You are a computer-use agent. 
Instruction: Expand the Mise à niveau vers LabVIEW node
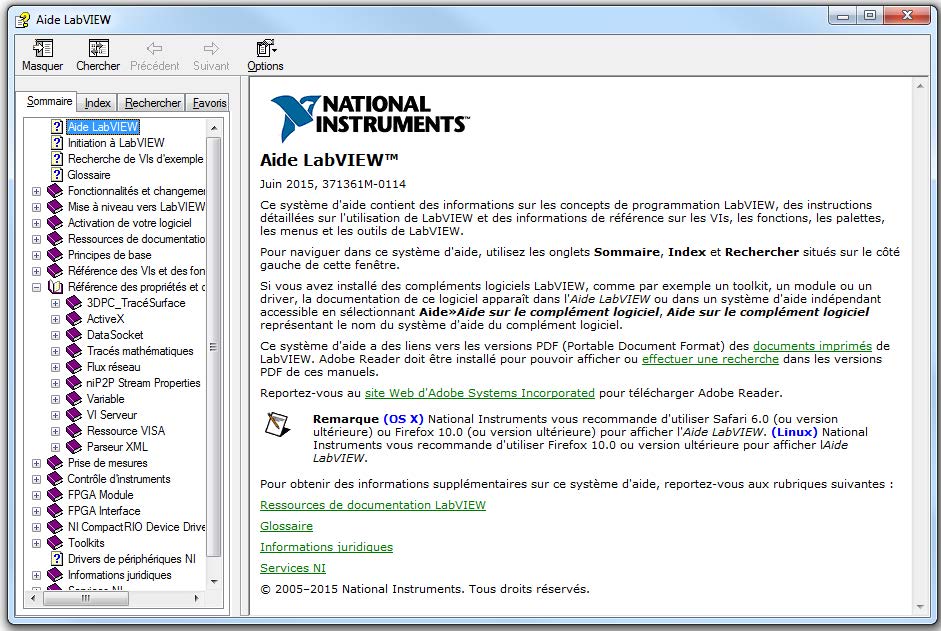pyautogui.click(x=37, y=207)
